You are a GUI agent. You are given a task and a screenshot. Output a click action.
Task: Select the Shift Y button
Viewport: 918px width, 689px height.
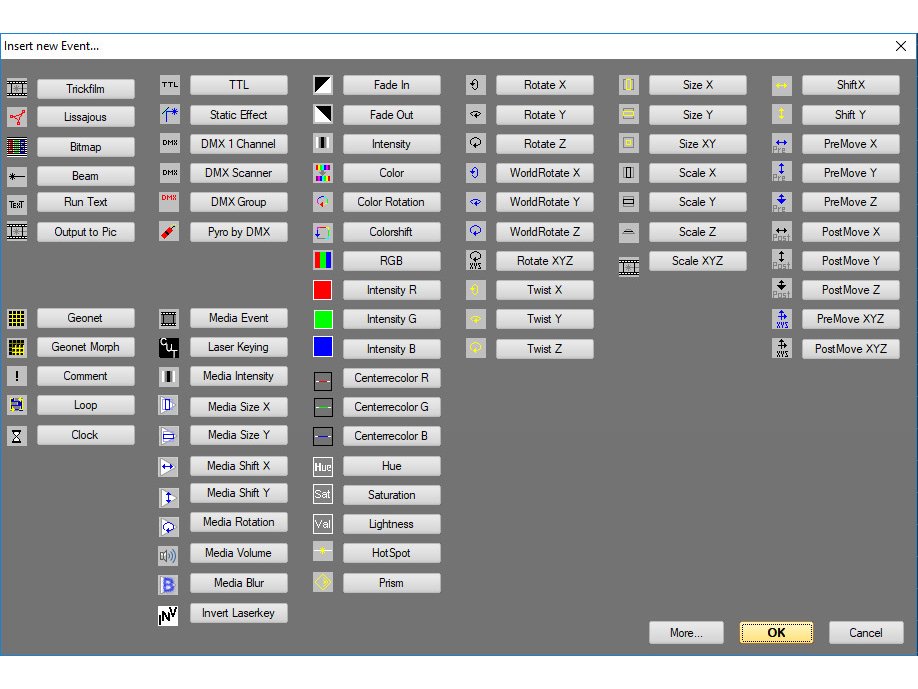click(x=850, y=115)
